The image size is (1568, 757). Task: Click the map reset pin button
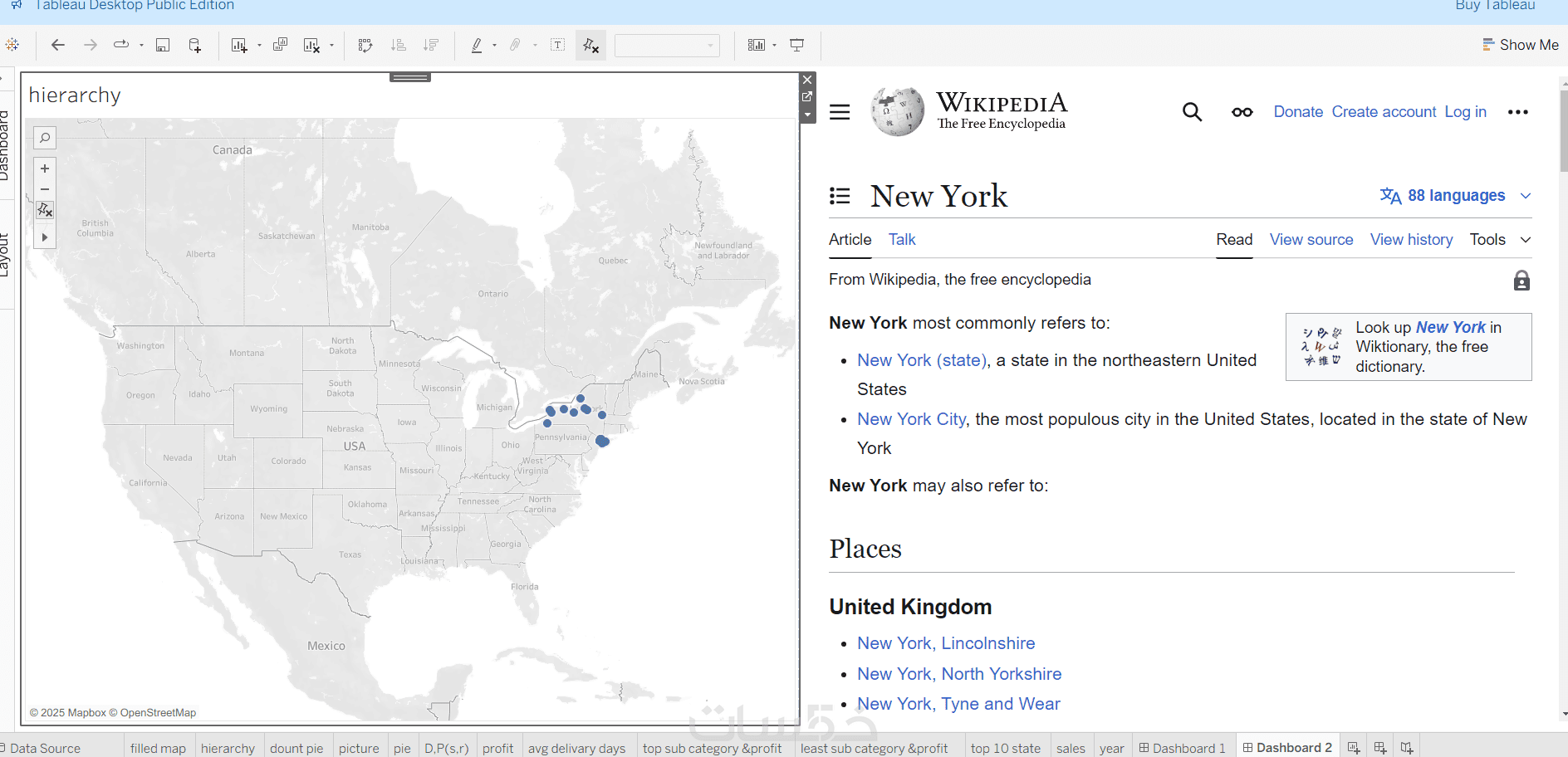tap(45, 210)
